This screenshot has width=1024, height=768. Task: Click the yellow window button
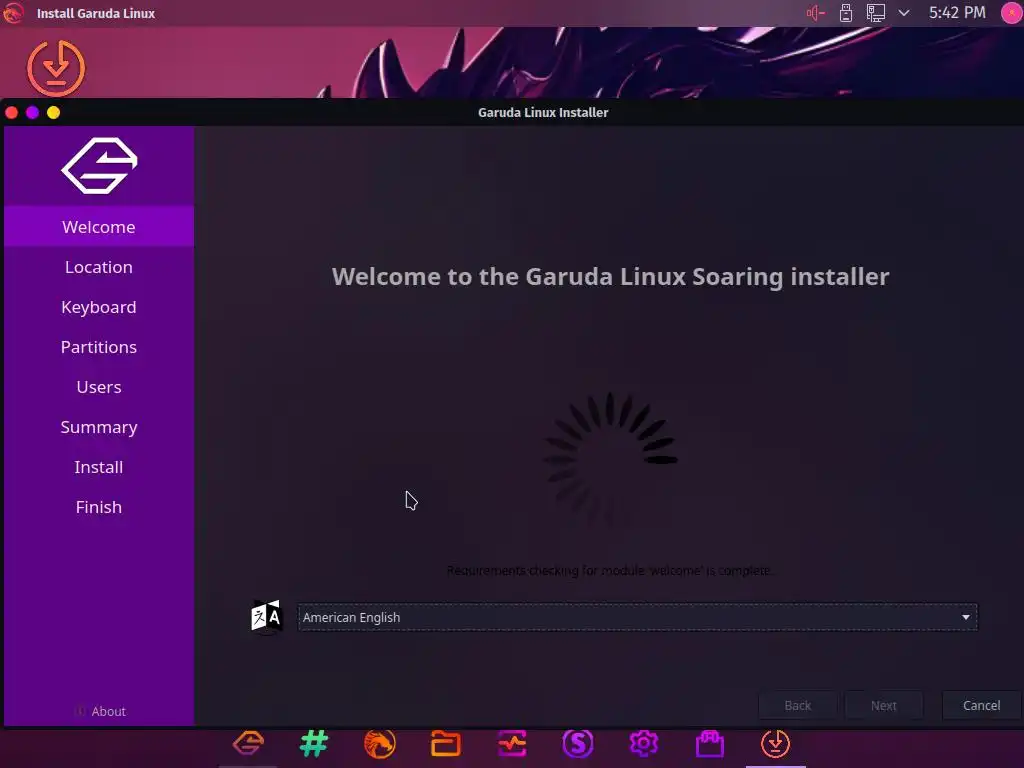coord(54,112)
